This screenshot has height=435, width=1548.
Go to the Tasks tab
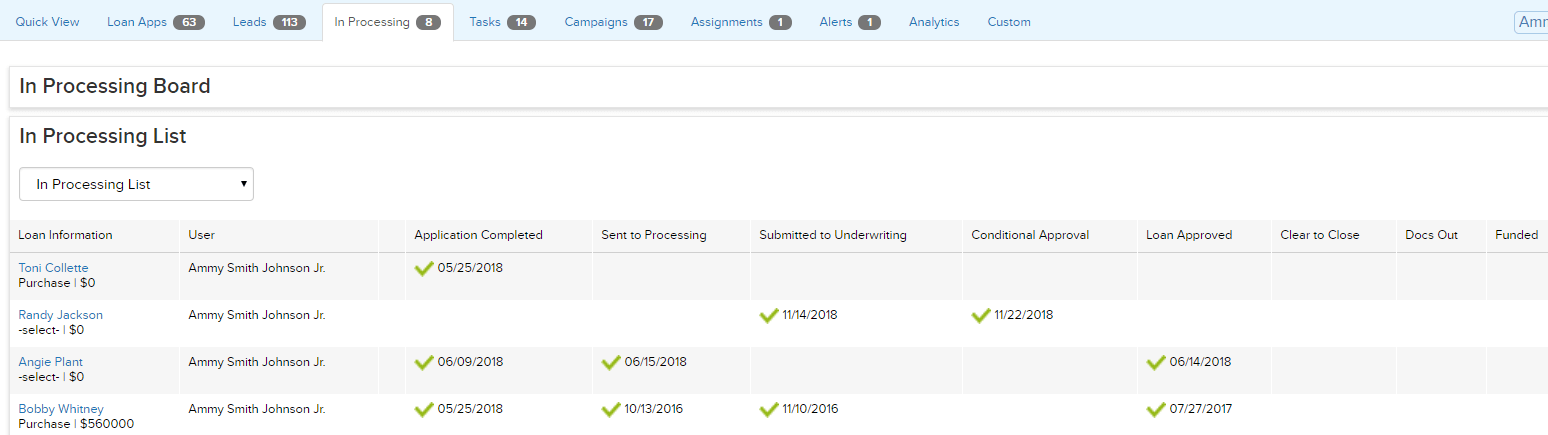pos(501,22)
